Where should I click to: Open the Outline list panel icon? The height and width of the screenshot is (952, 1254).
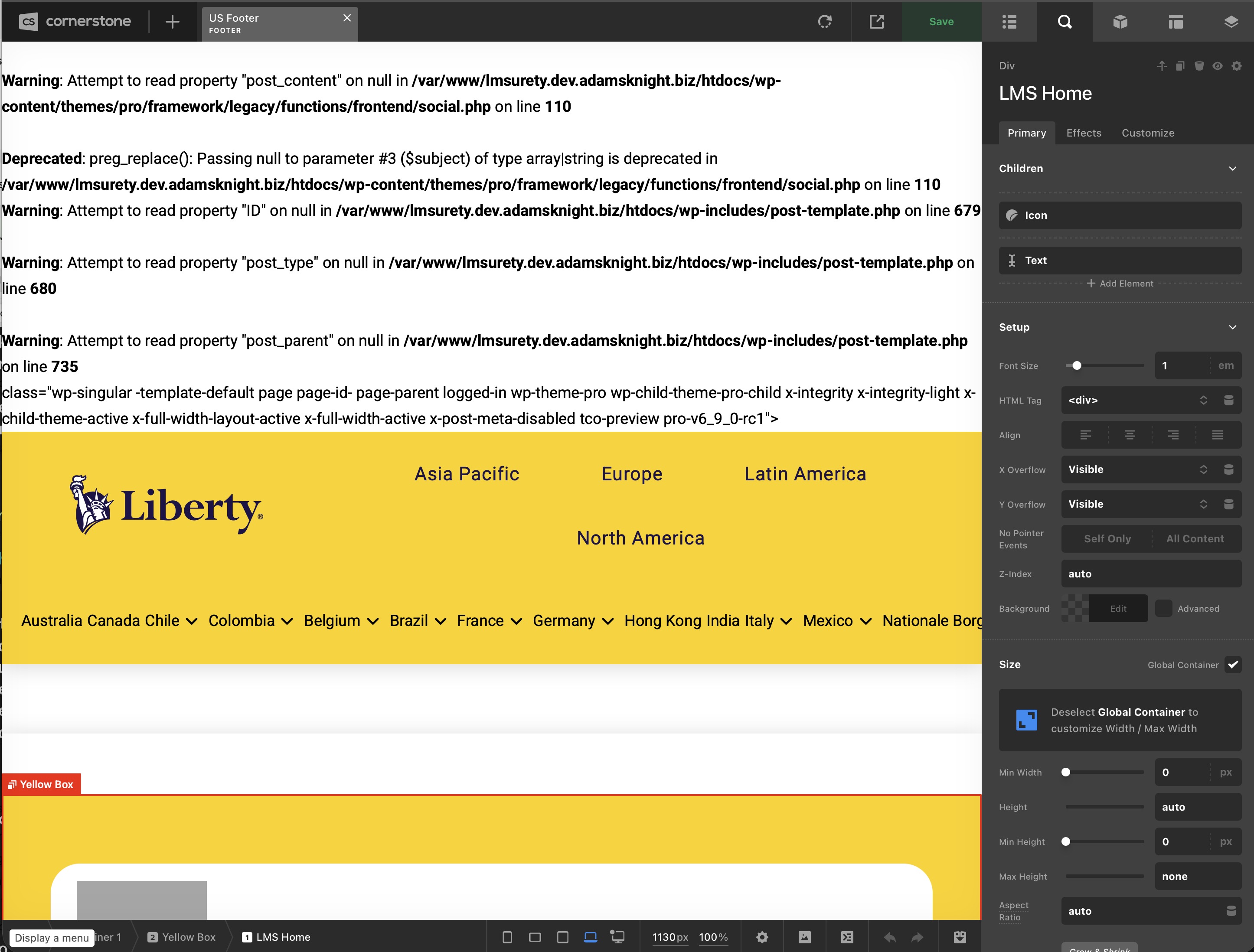[x=1009, y=22]
